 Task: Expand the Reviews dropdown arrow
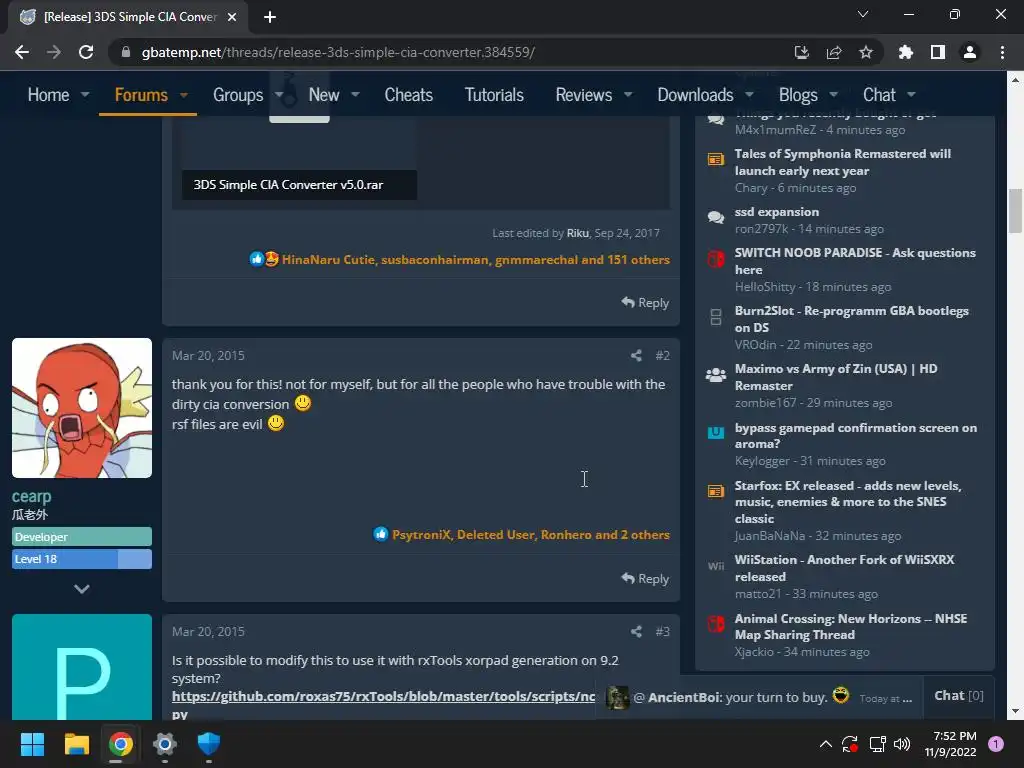tap(628, 95)
